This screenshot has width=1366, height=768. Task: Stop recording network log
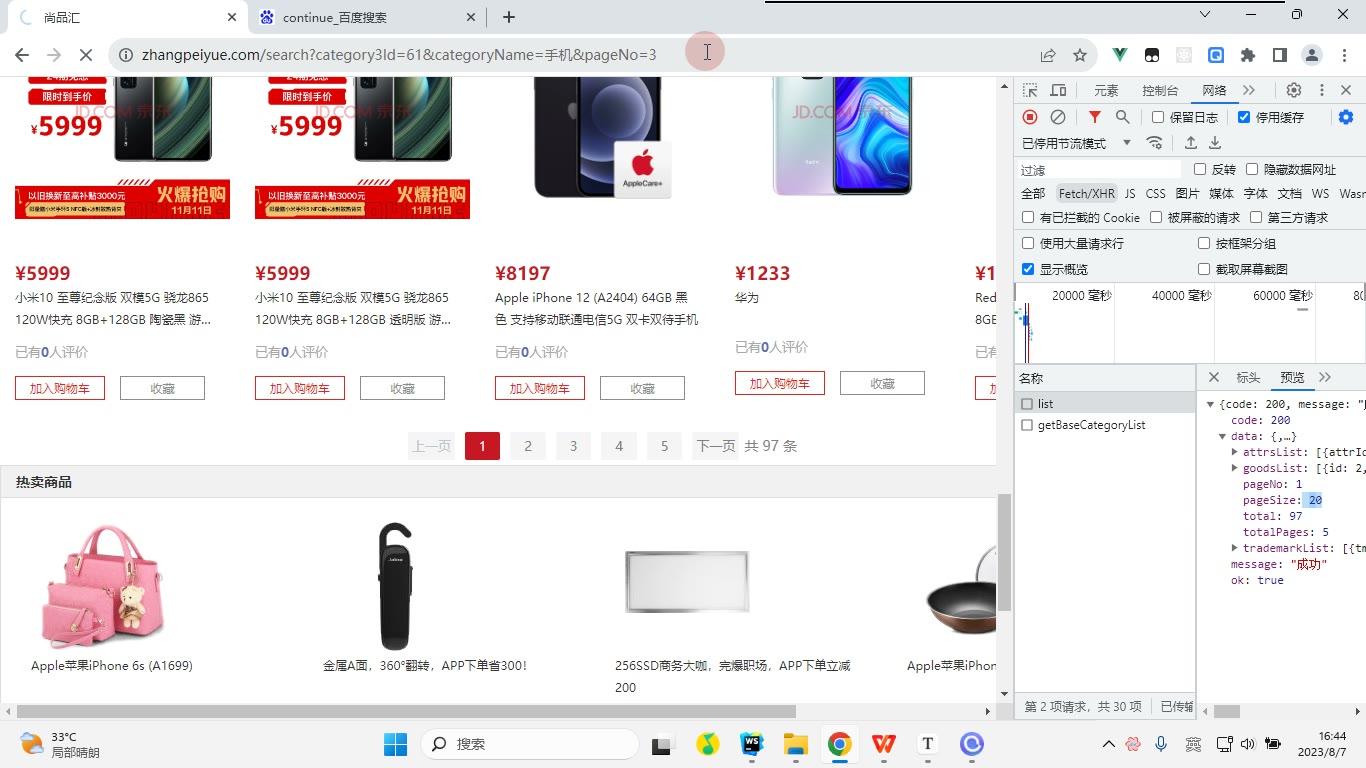(x=1030, y=117)
